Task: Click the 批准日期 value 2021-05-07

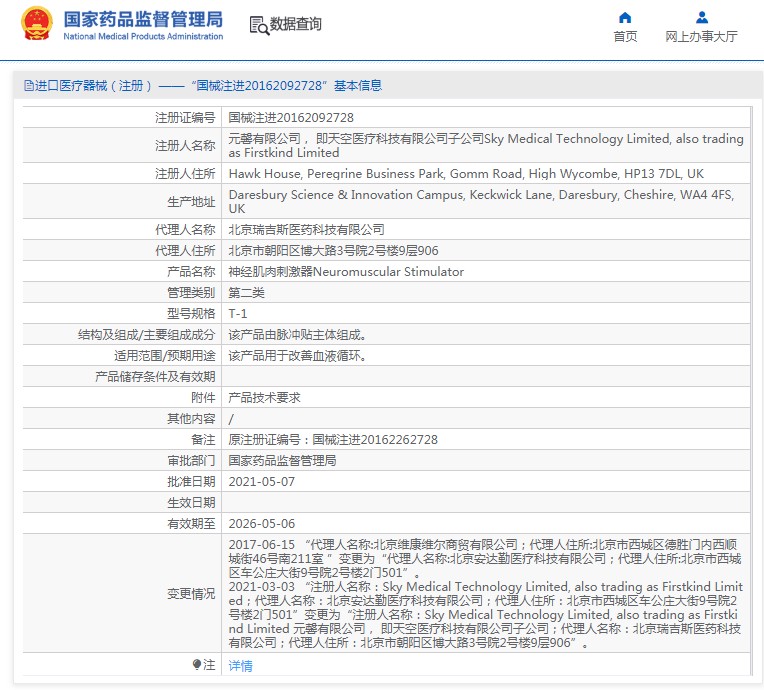Action: pyautogui.click(x=262, y=481)
